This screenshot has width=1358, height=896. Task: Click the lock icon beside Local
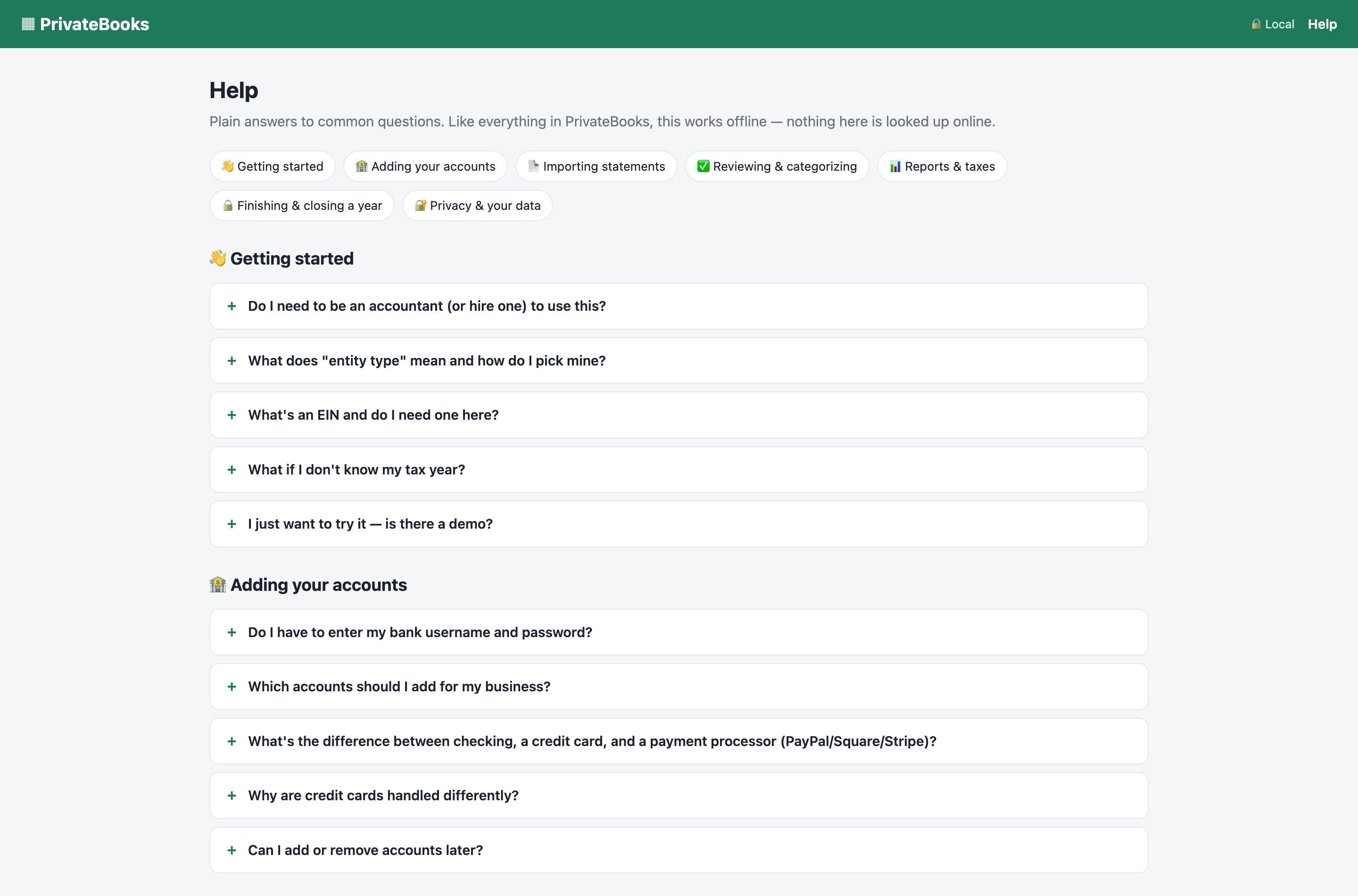pos(1256,24)
